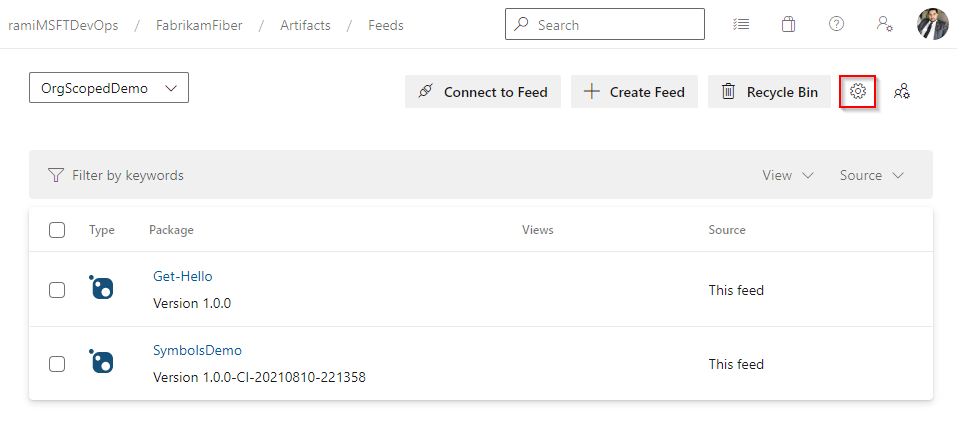The width and height of the screenshot is (957, 423).
Task: Toggle the select-all packages checkbox
Action: pos(57,230)
